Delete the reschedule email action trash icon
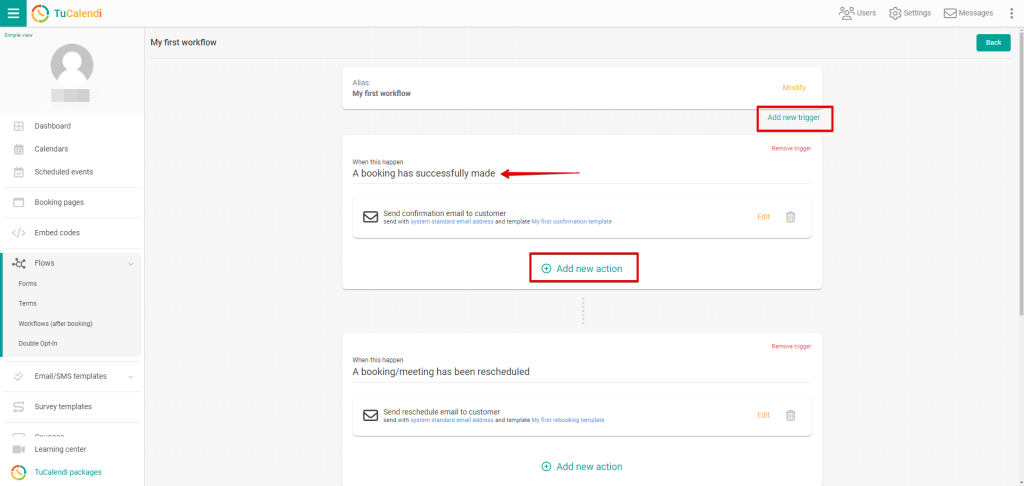The height and width of the screenshot is (486, 1024). [790, 415]
